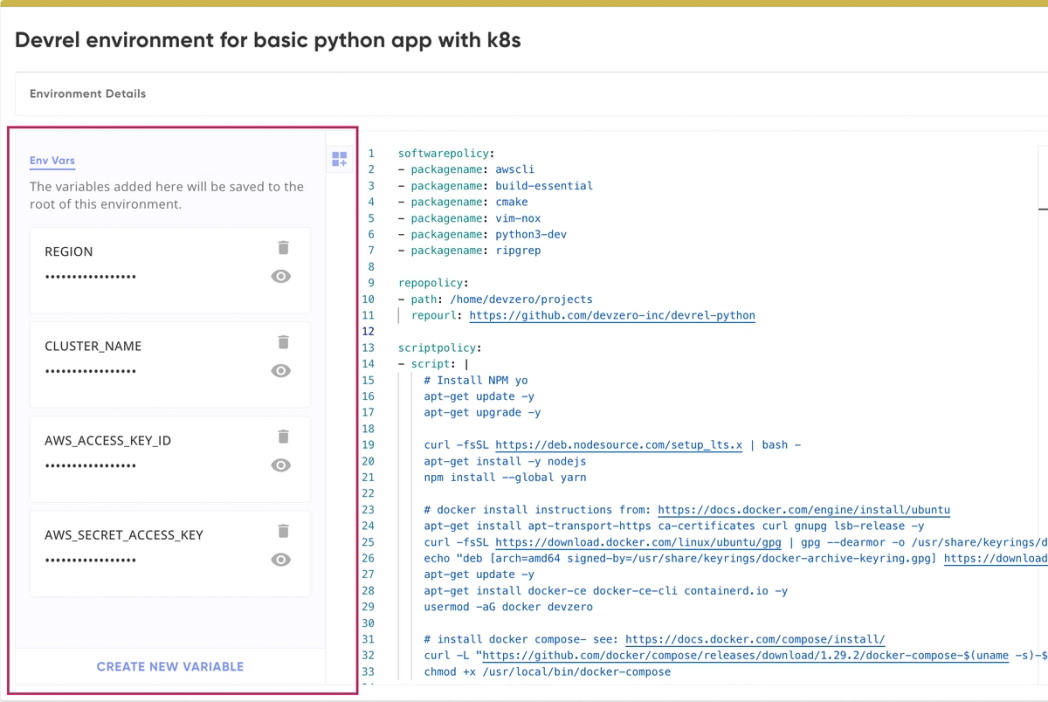The width and height of the screenshot is (1048, 702).
Task: Delete the AWS_SECRET_ACCESS_KEY variable
Action: (283, 531)
